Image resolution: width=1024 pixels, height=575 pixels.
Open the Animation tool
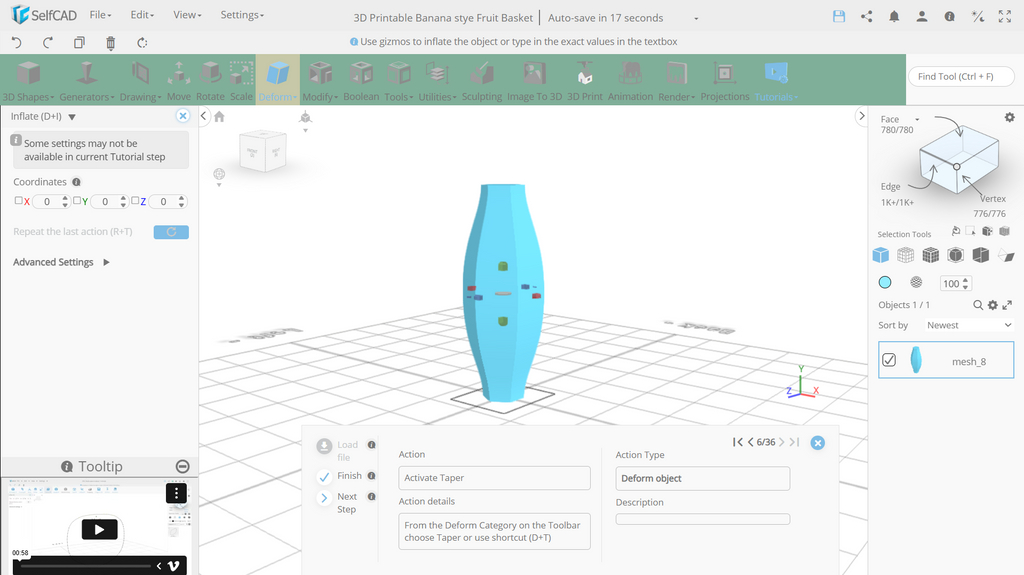630,81
